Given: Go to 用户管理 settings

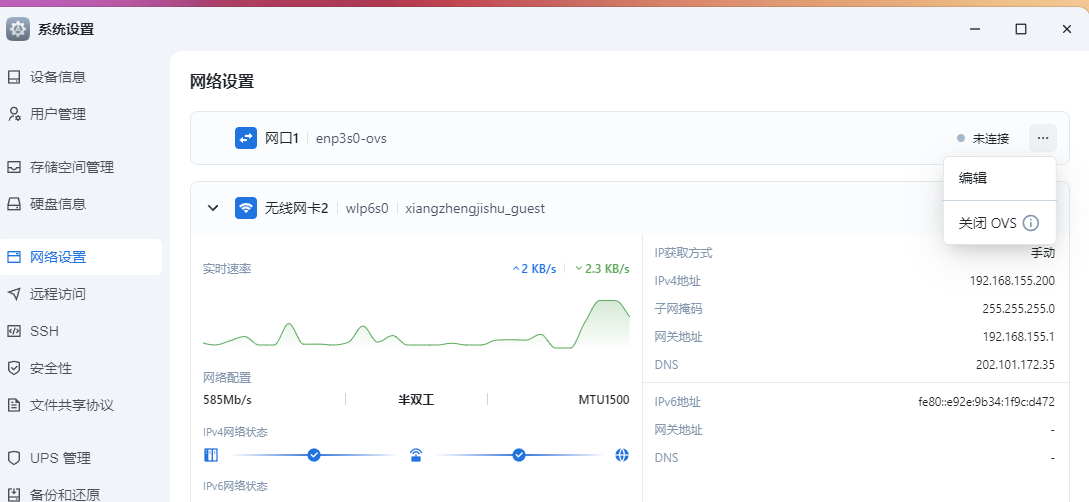Looking at the screenshot, I should click(58, 114).
